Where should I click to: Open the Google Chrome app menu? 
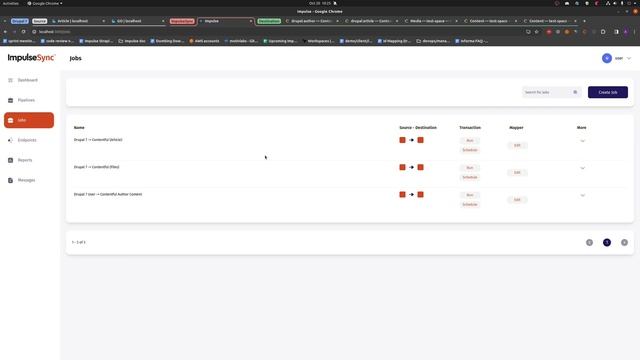tap(45, 3)
